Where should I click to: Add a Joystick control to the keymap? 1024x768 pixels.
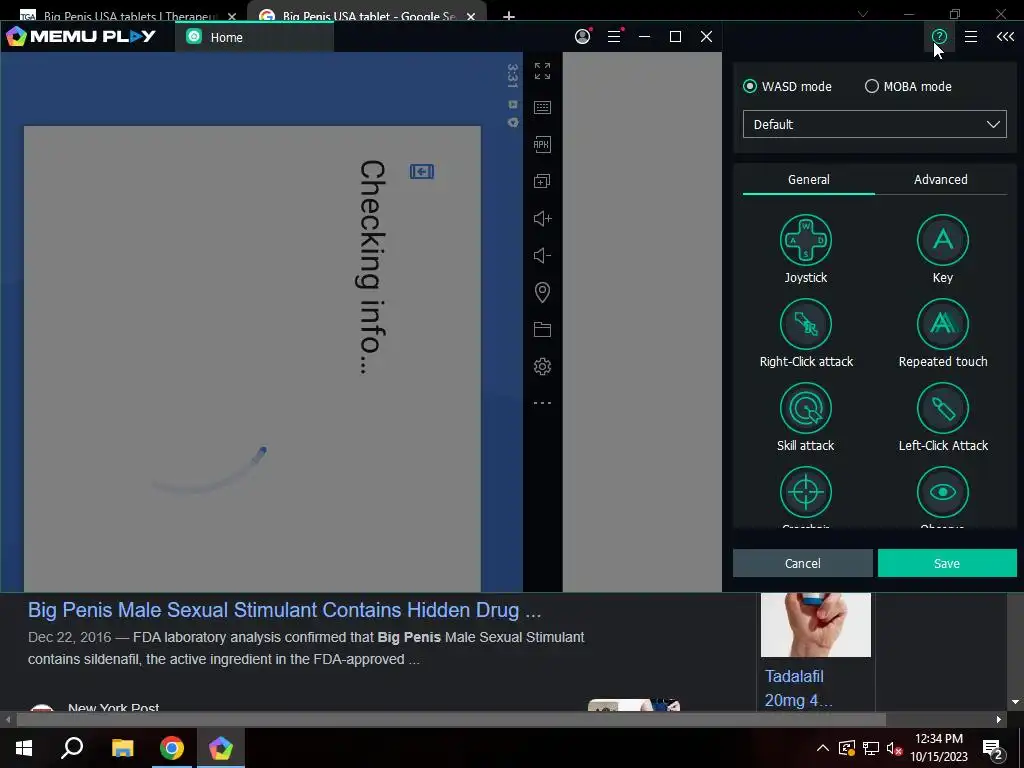coord(805,240)
